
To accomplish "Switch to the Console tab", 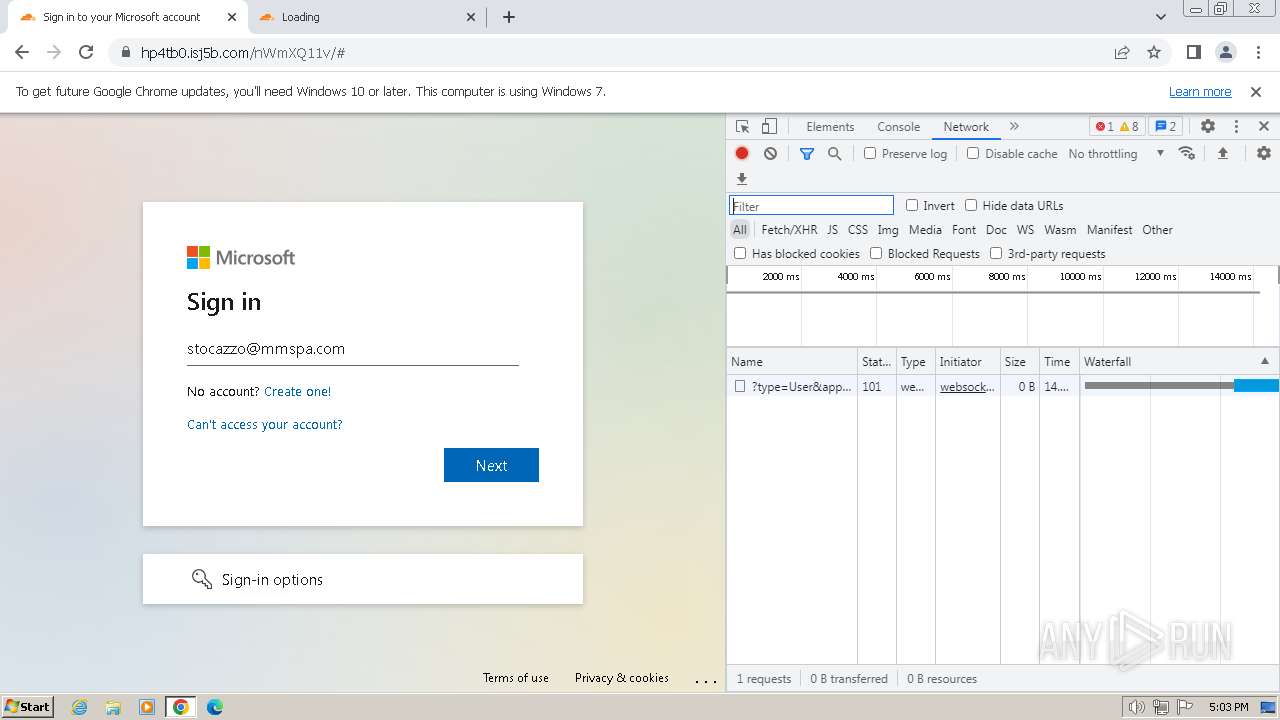I will click(898, 127).
